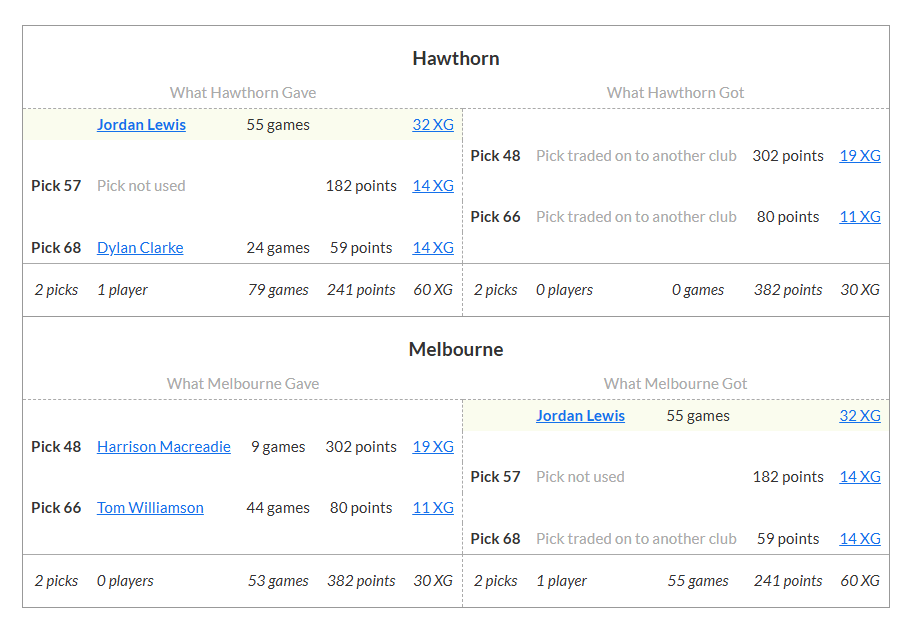Click the Melbourne section heading

455,350
